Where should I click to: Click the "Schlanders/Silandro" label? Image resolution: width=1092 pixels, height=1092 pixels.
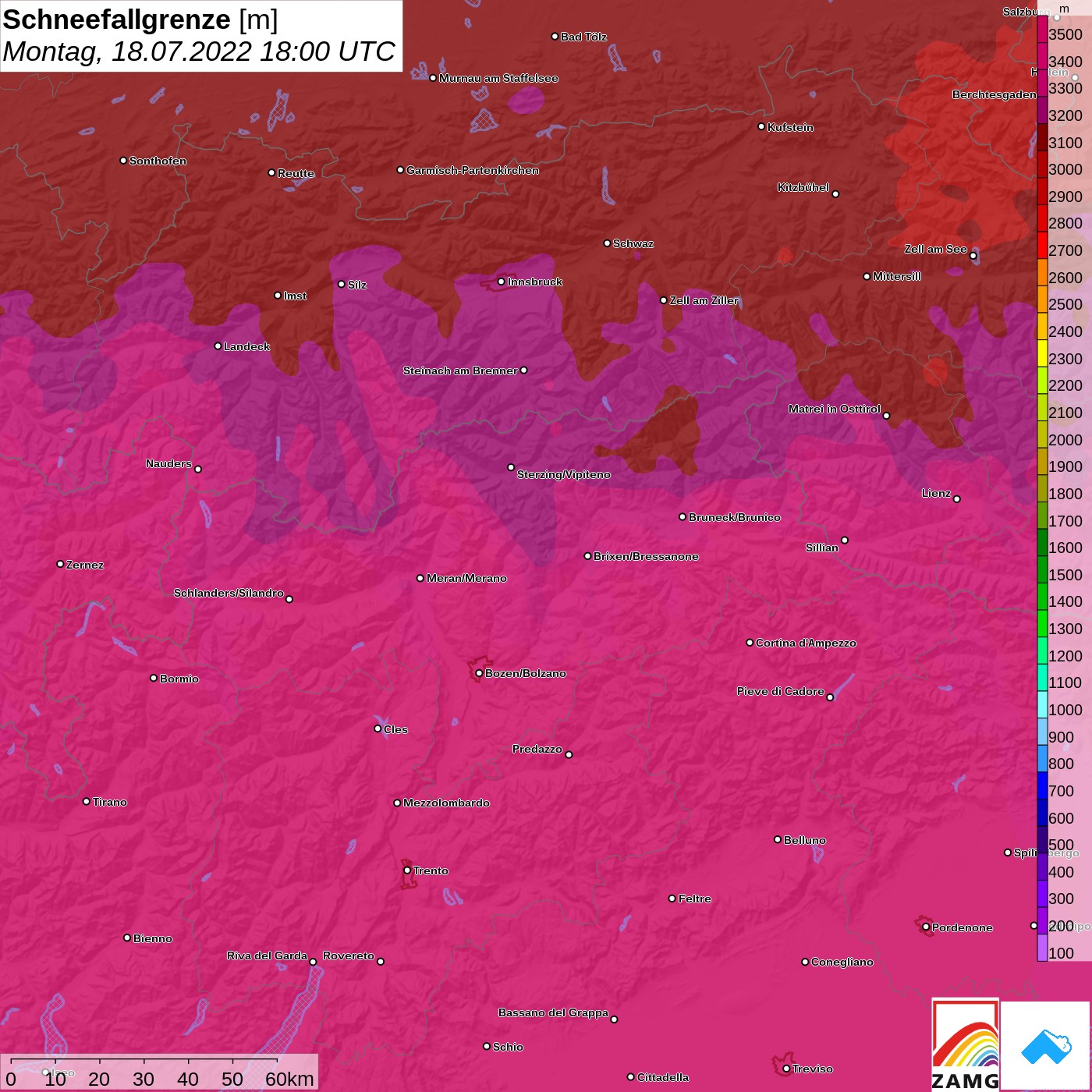coord(229,593)
